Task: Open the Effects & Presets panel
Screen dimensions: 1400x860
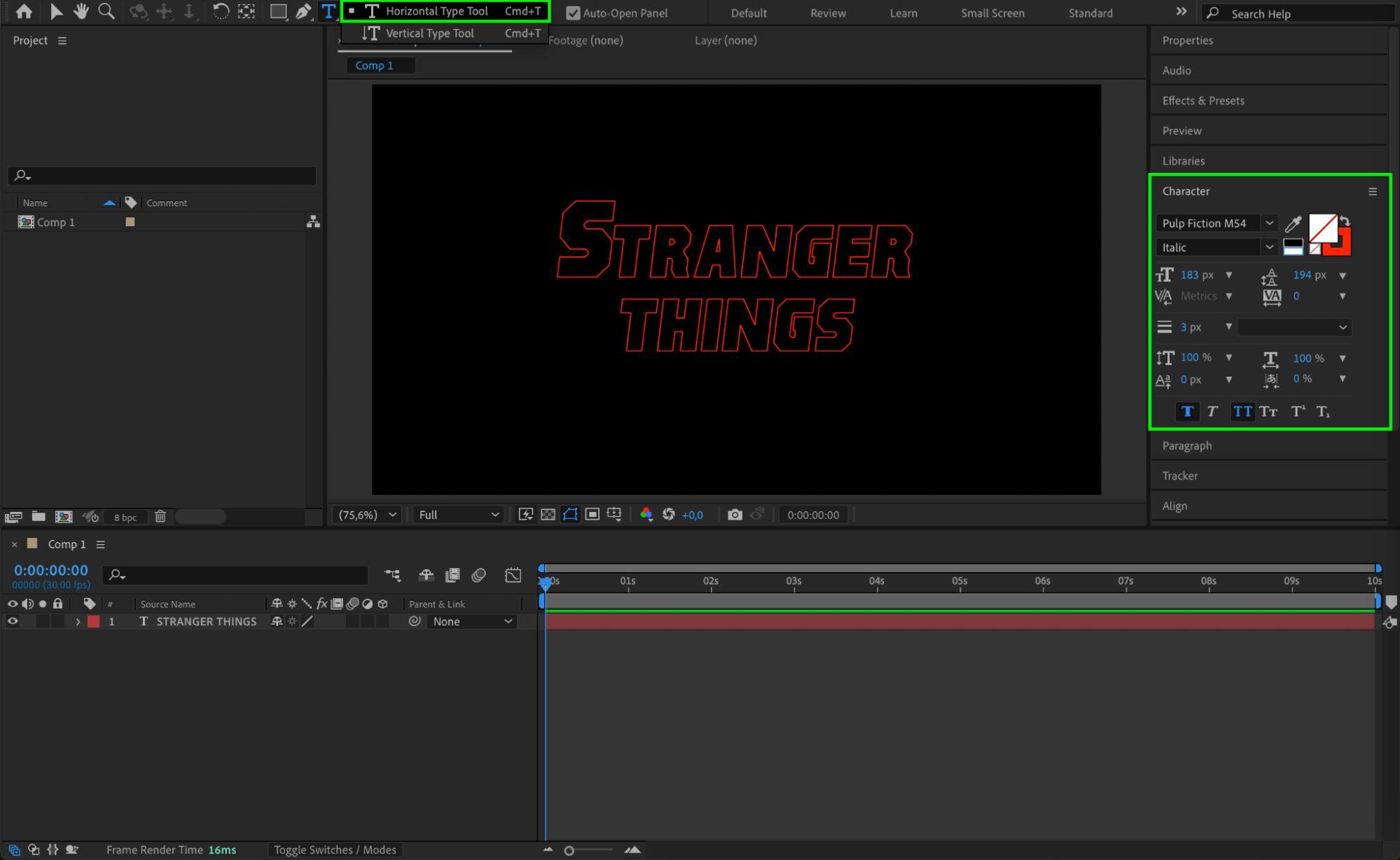Action: coord(1203,101)
